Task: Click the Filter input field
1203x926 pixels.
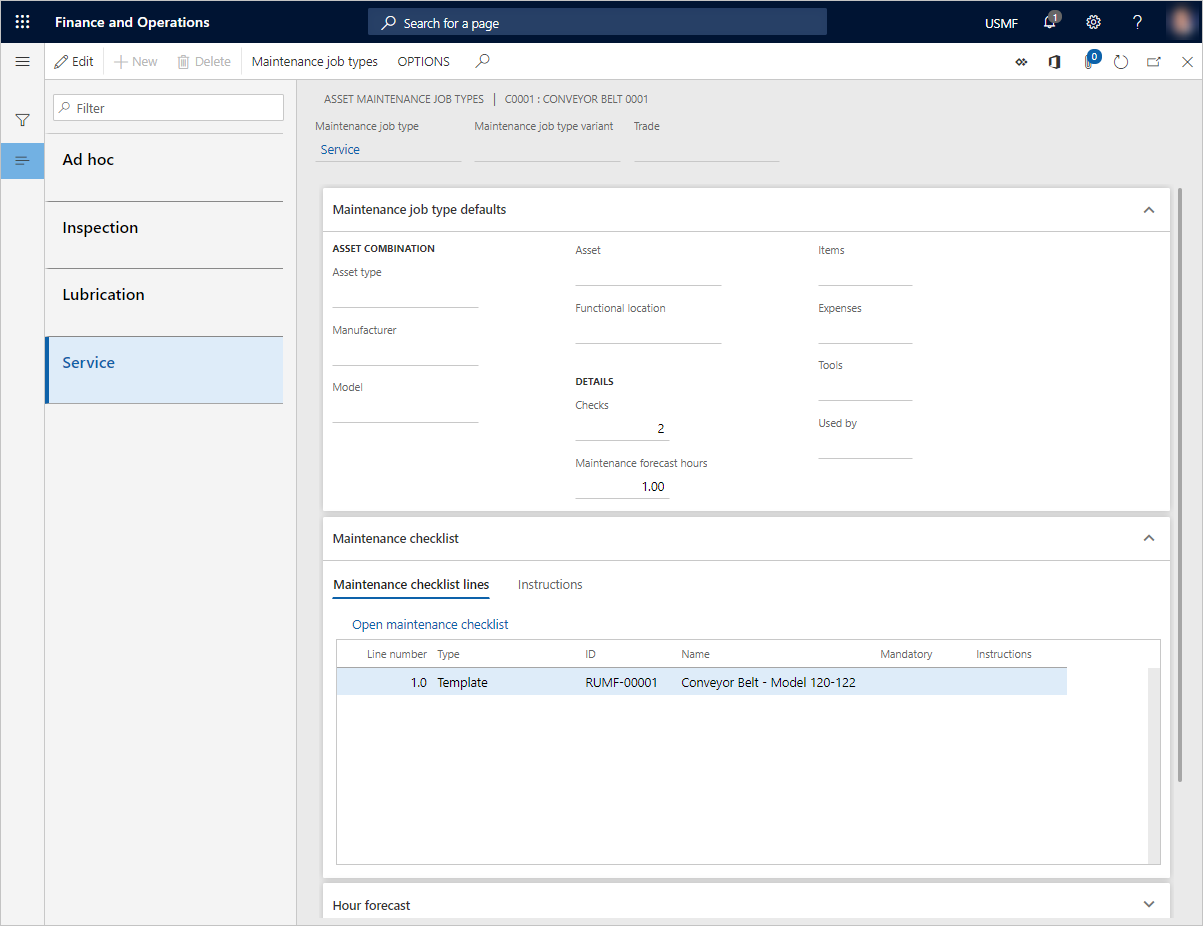Action: [168, 108]
